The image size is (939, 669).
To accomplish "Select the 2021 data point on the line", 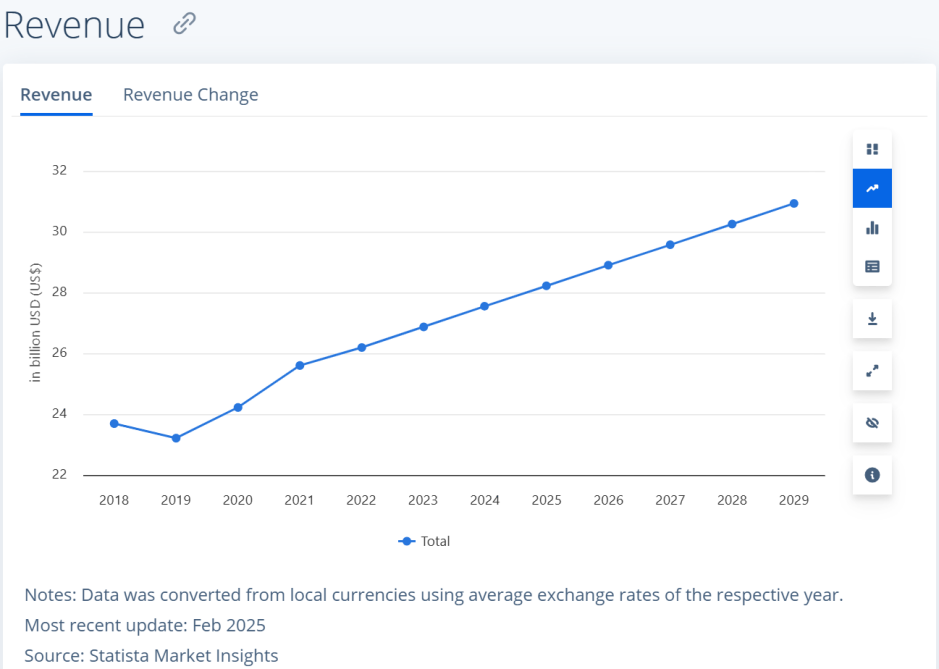I will 299,365.
